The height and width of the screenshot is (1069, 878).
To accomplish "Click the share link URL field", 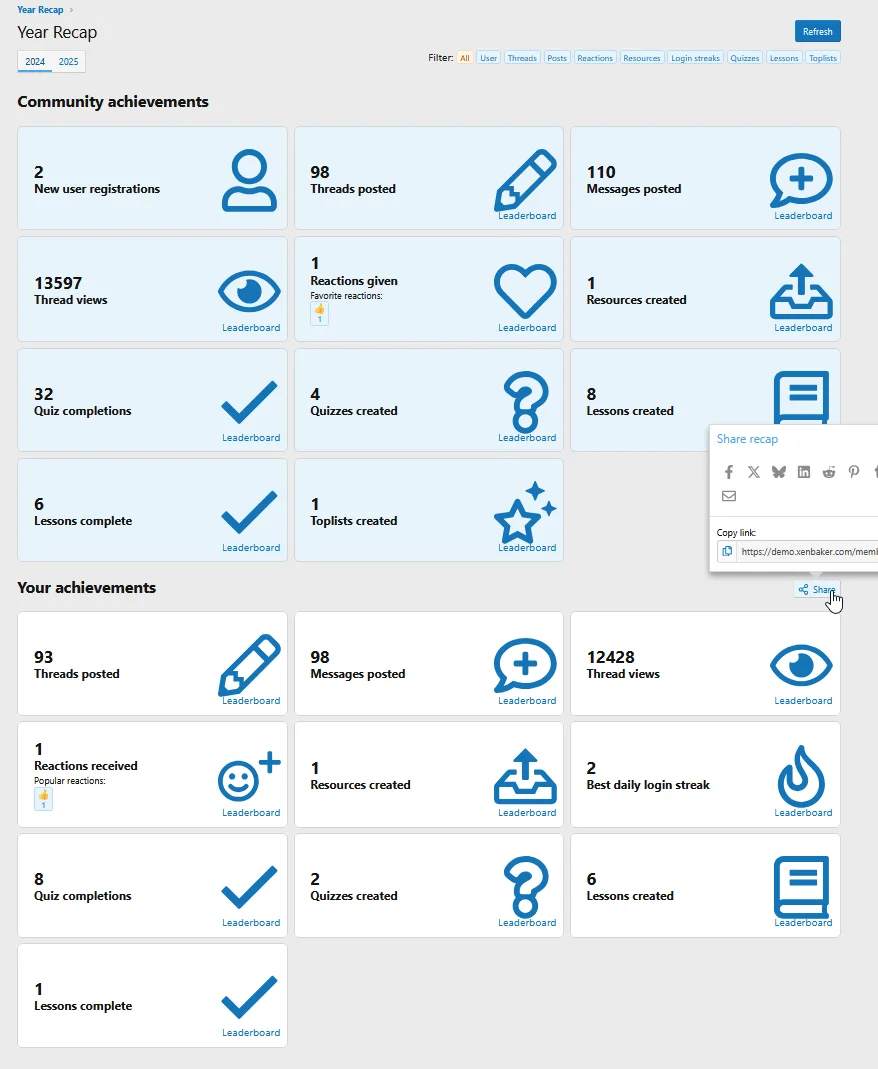I will coord(807,551).
